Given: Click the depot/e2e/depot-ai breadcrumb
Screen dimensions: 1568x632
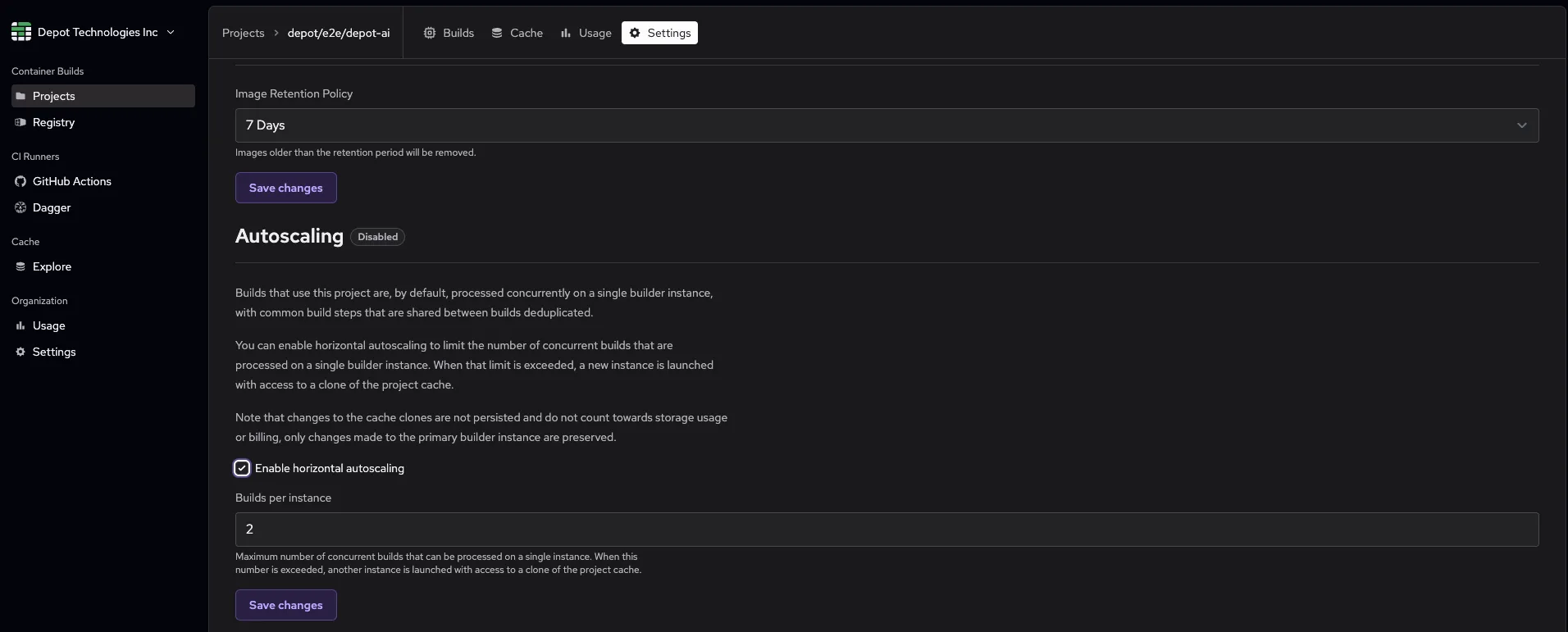Looking at the screenshot, I should pyautogui.click(x=338, y=33).
